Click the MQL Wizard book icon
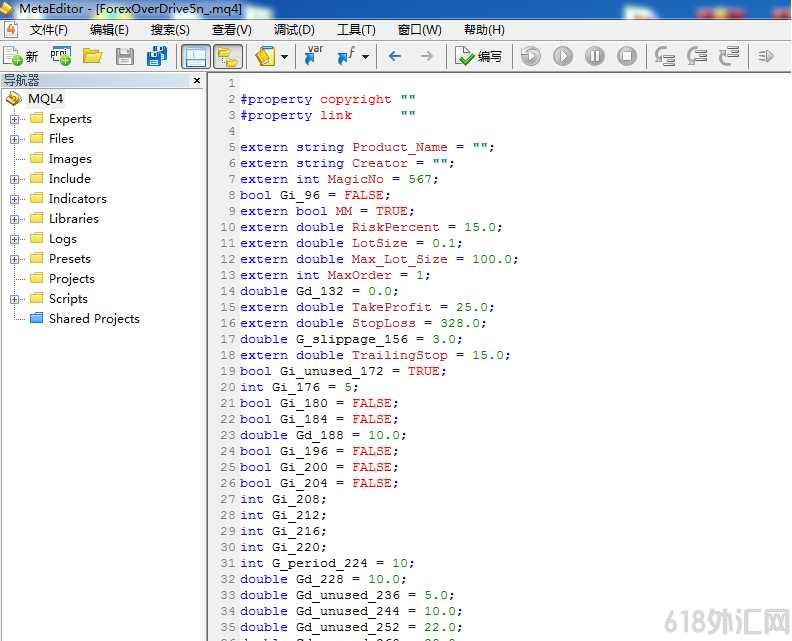The width and height of the screenshot is (792, 641). click(265, 56)
